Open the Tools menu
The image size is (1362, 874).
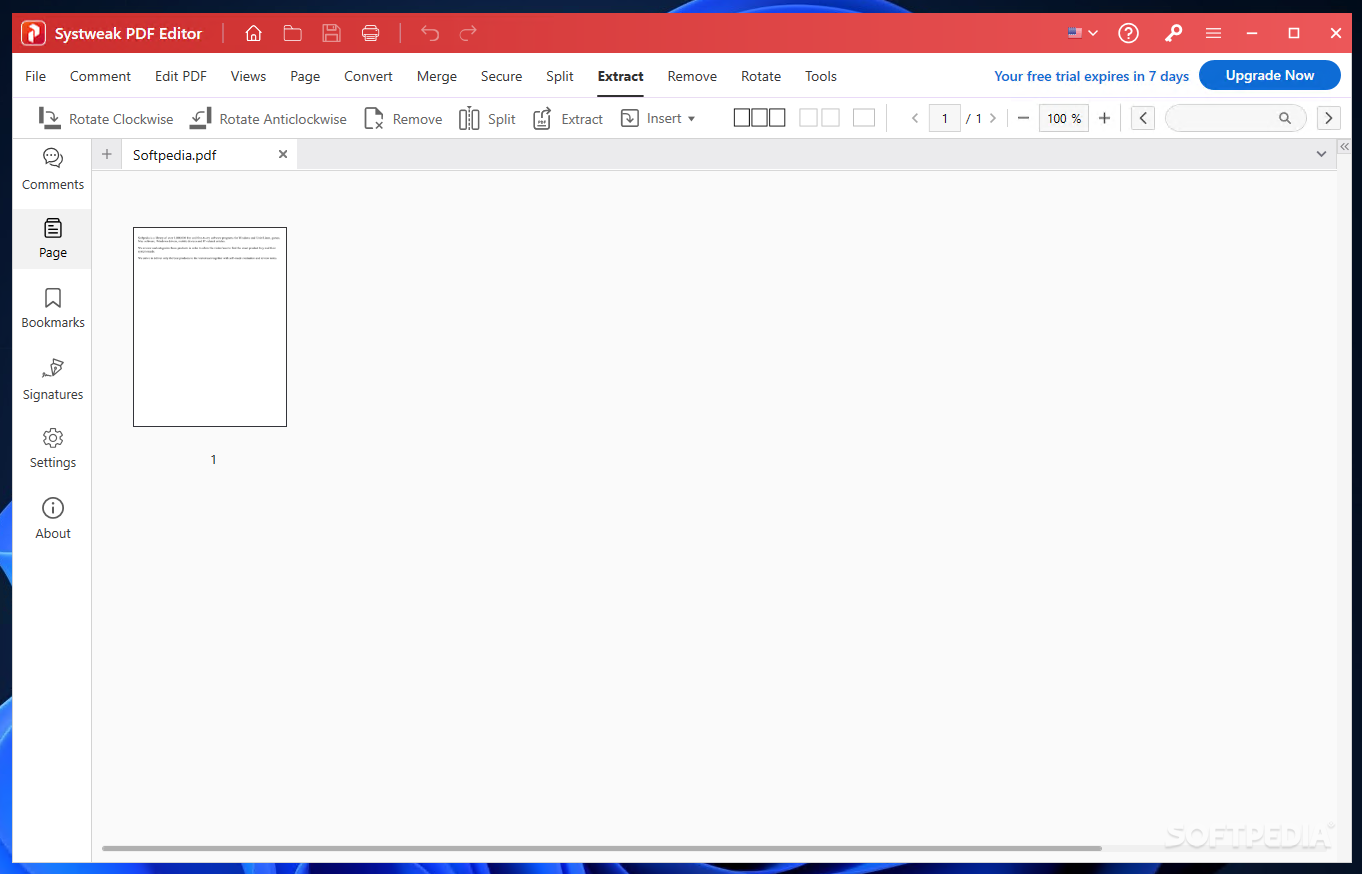pos(821,76)
